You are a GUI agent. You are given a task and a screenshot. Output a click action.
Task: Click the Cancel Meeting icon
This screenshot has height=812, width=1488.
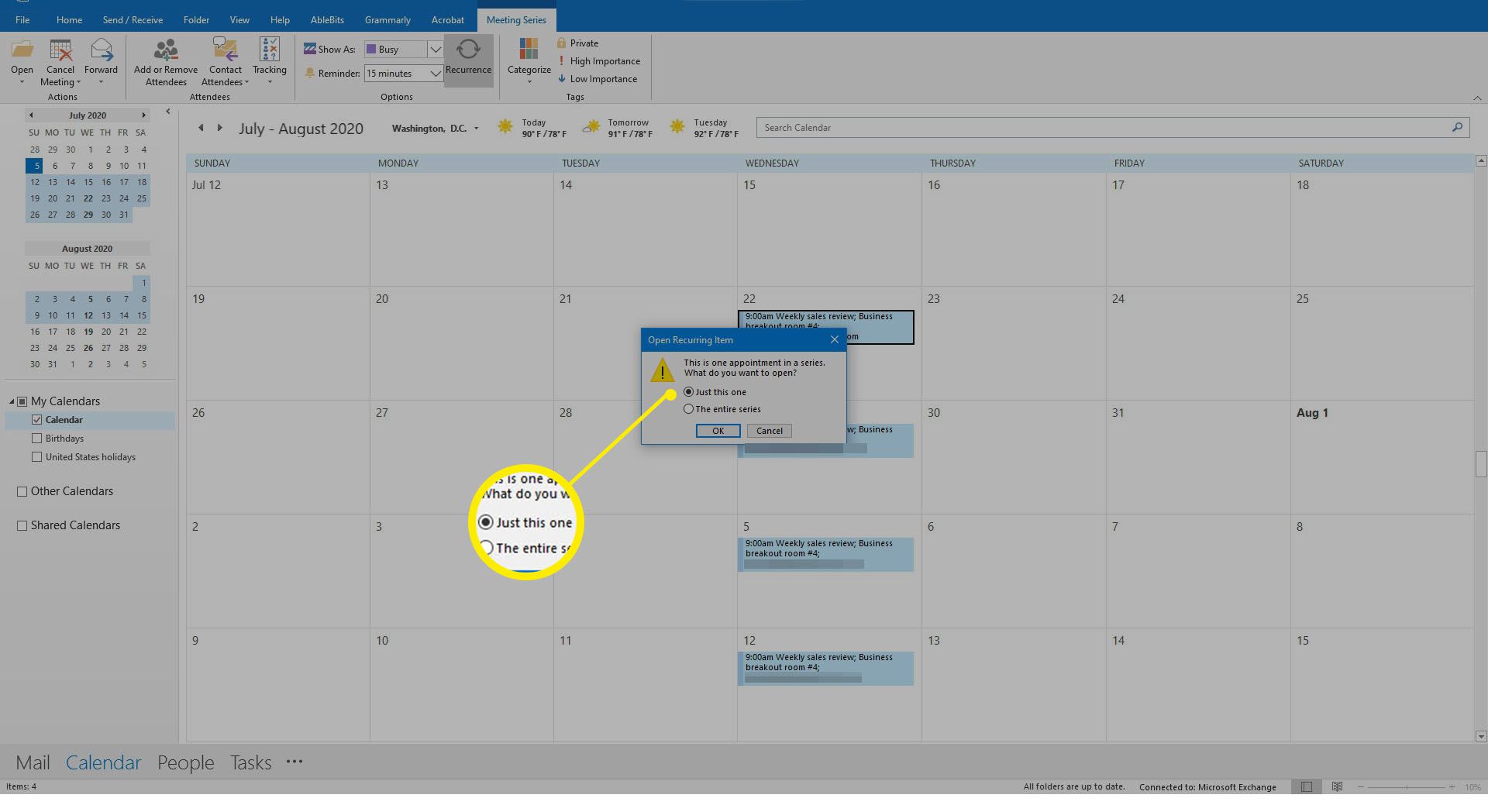(60, 50)
